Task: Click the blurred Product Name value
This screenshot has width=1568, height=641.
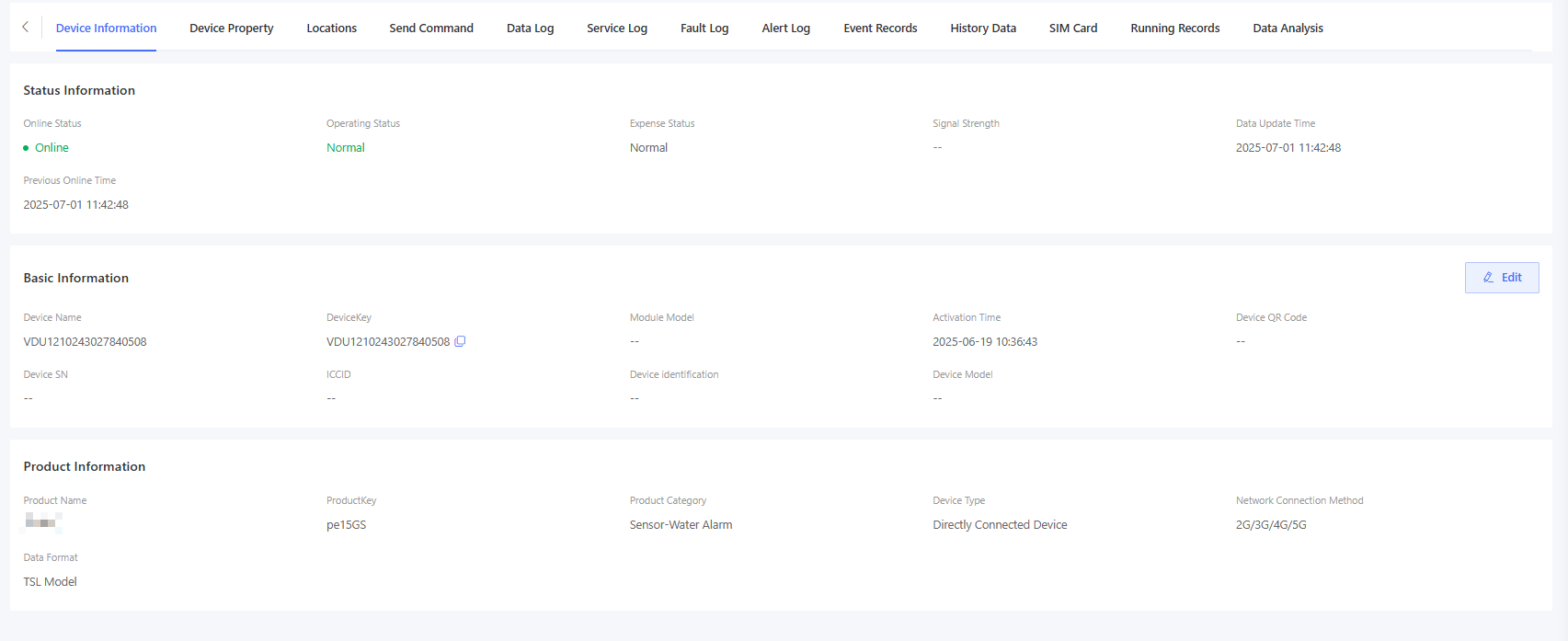Action: click(42, 522)
